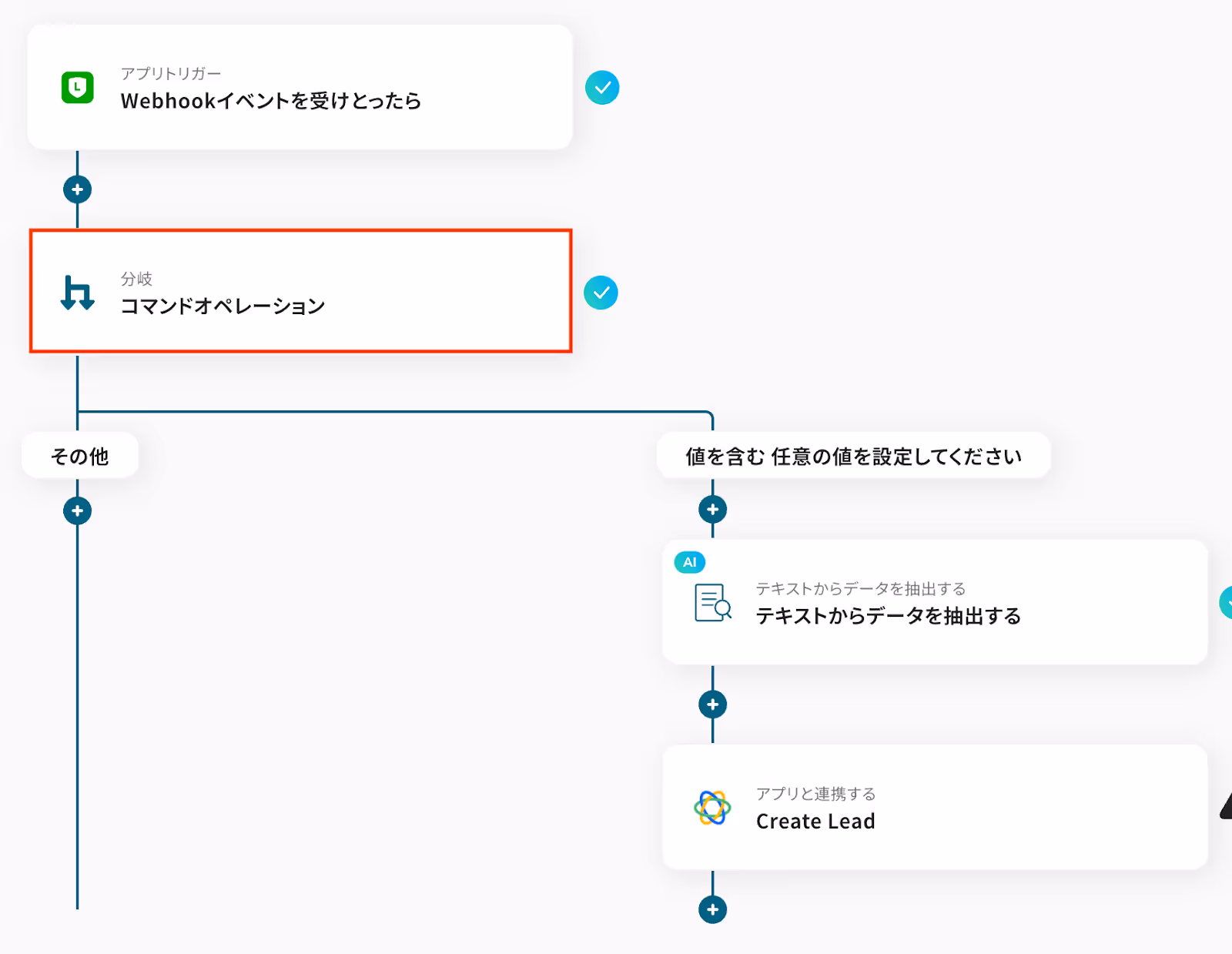Click the AI badge on the extraction card
Viewport: 1232px width, 954px height.
690,562
